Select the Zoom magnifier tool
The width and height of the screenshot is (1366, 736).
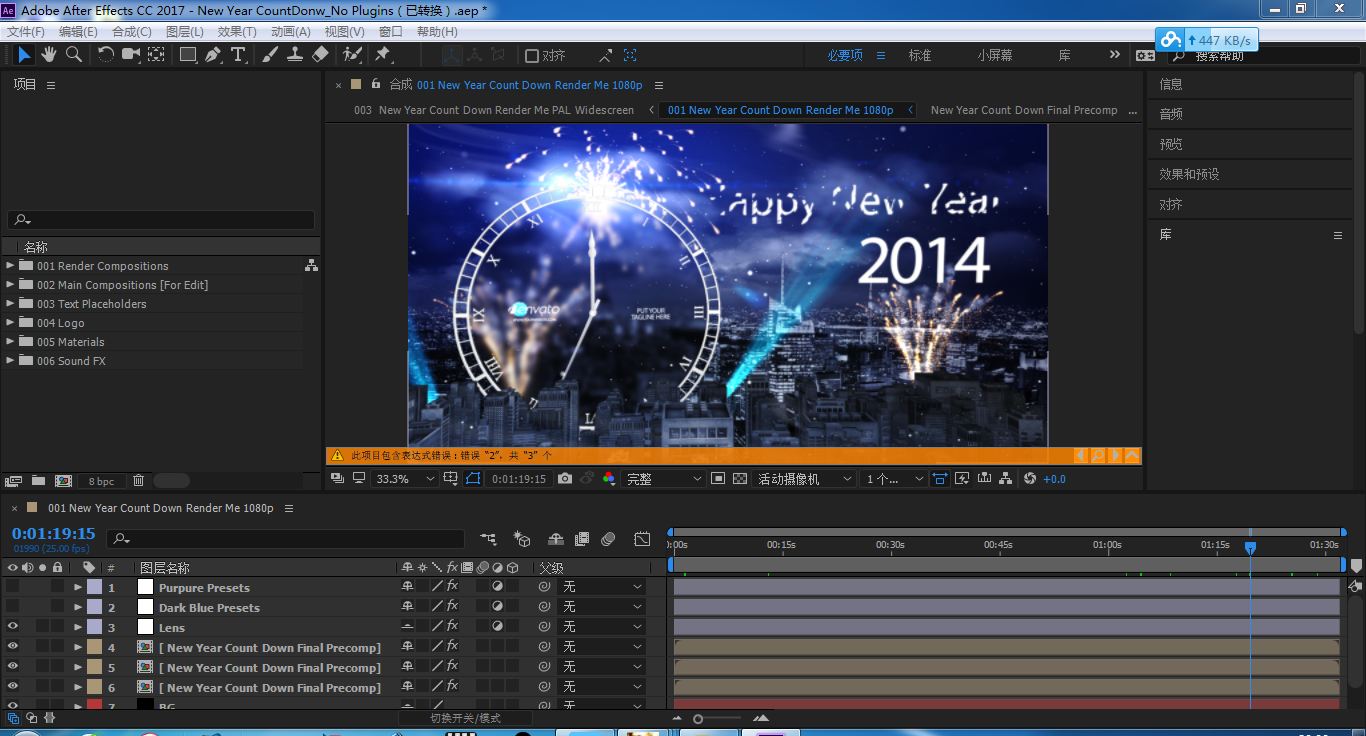73,55
